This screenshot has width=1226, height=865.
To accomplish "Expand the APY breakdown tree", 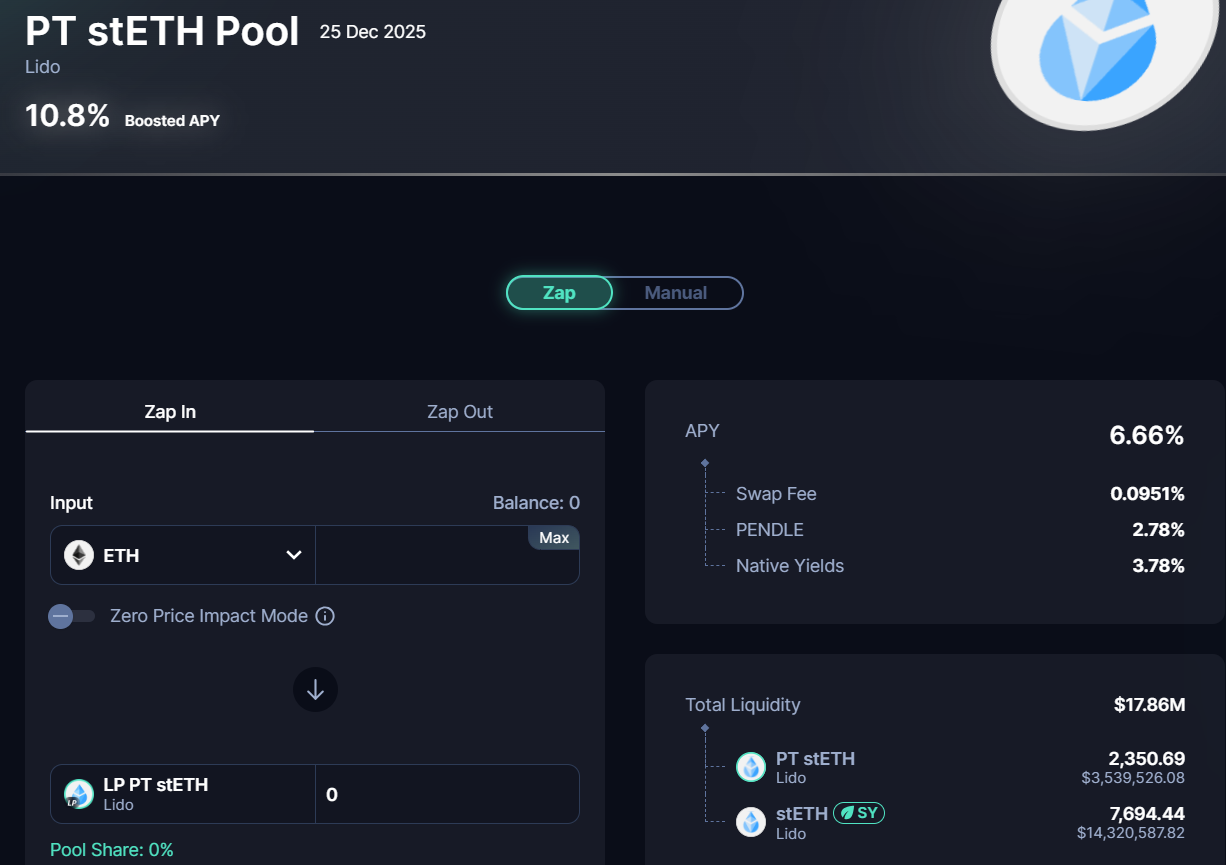I will [705, 463].
